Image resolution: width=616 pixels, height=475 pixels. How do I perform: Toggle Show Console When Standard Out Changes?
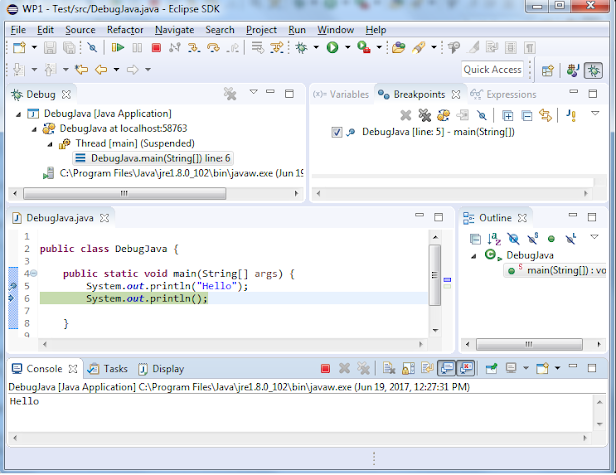pyautogui.click(x=447, y=369)
